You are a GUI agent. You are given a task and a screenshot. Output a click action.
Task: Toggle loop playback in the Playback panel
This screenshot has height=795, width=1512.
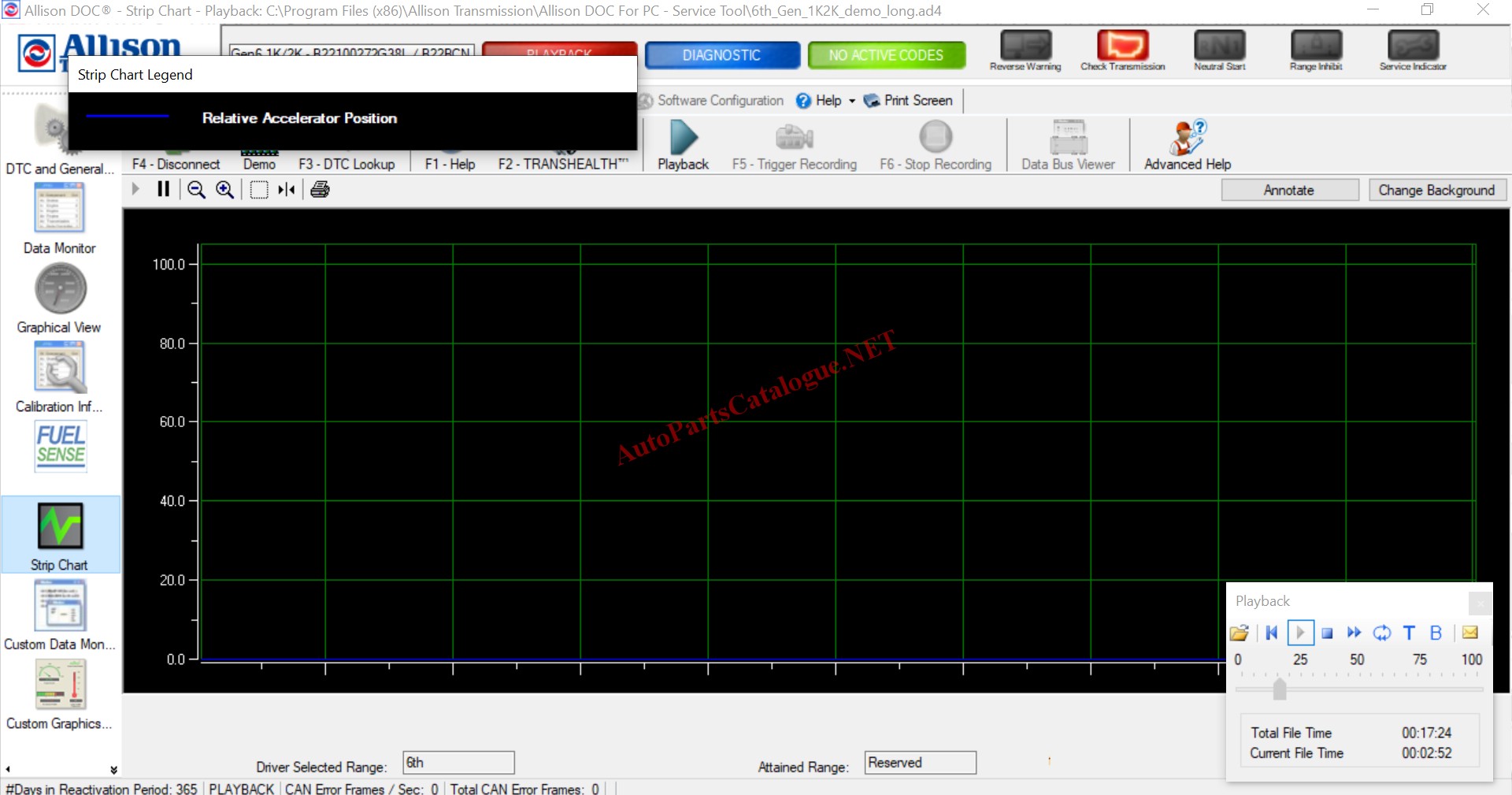(1381, 633)
